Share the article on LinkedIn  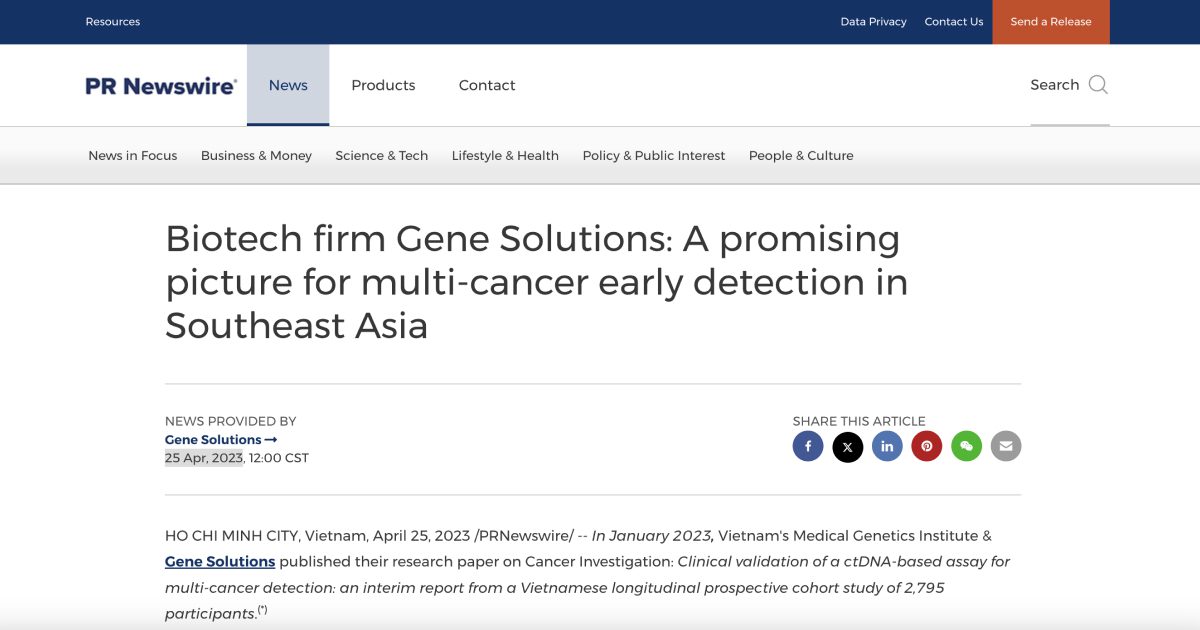887,446
